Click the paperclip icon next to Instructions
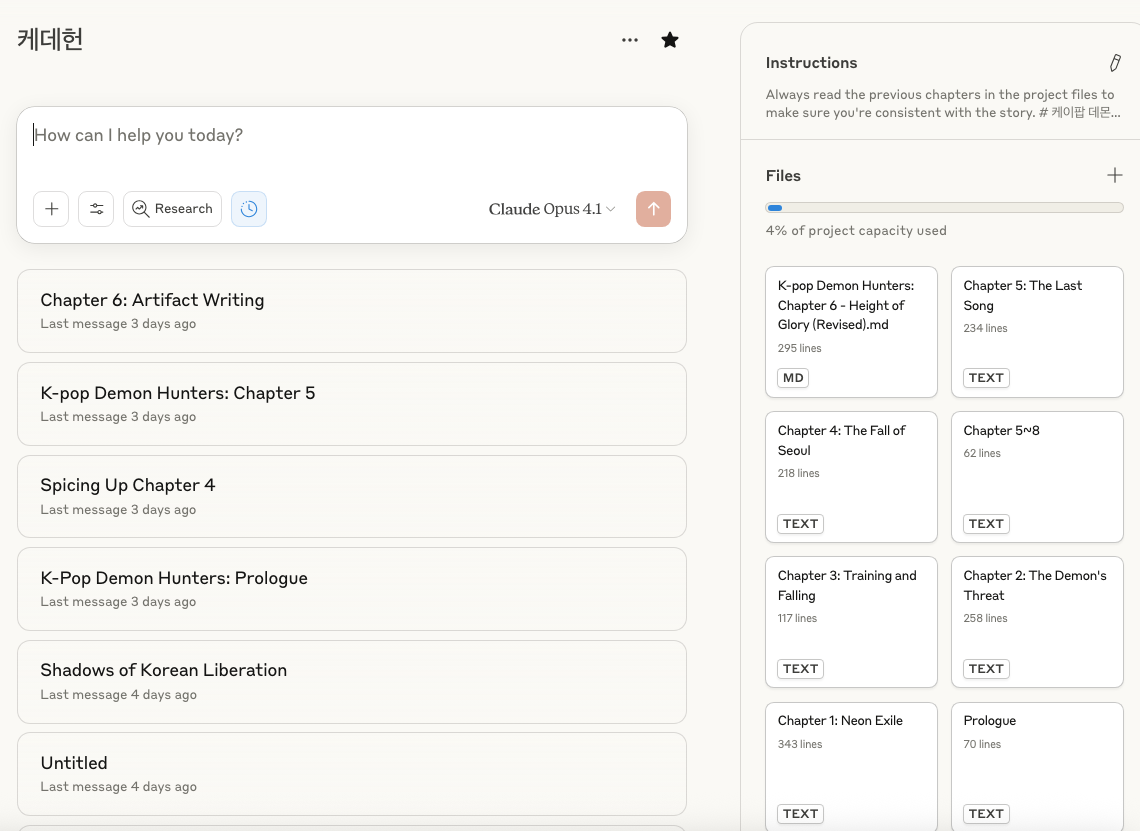1140x831 pixels. coord(1115,62)
